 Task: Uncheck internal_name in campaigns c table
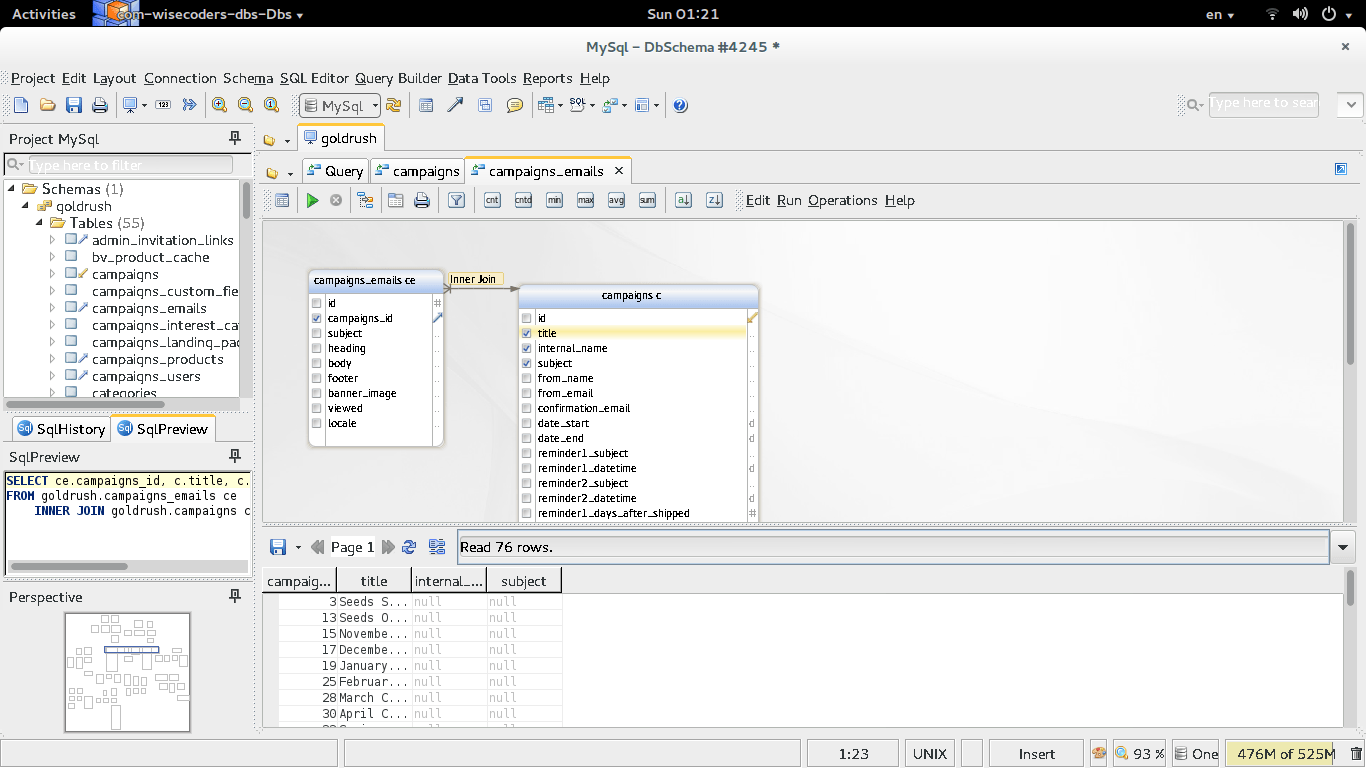point(527,348)
